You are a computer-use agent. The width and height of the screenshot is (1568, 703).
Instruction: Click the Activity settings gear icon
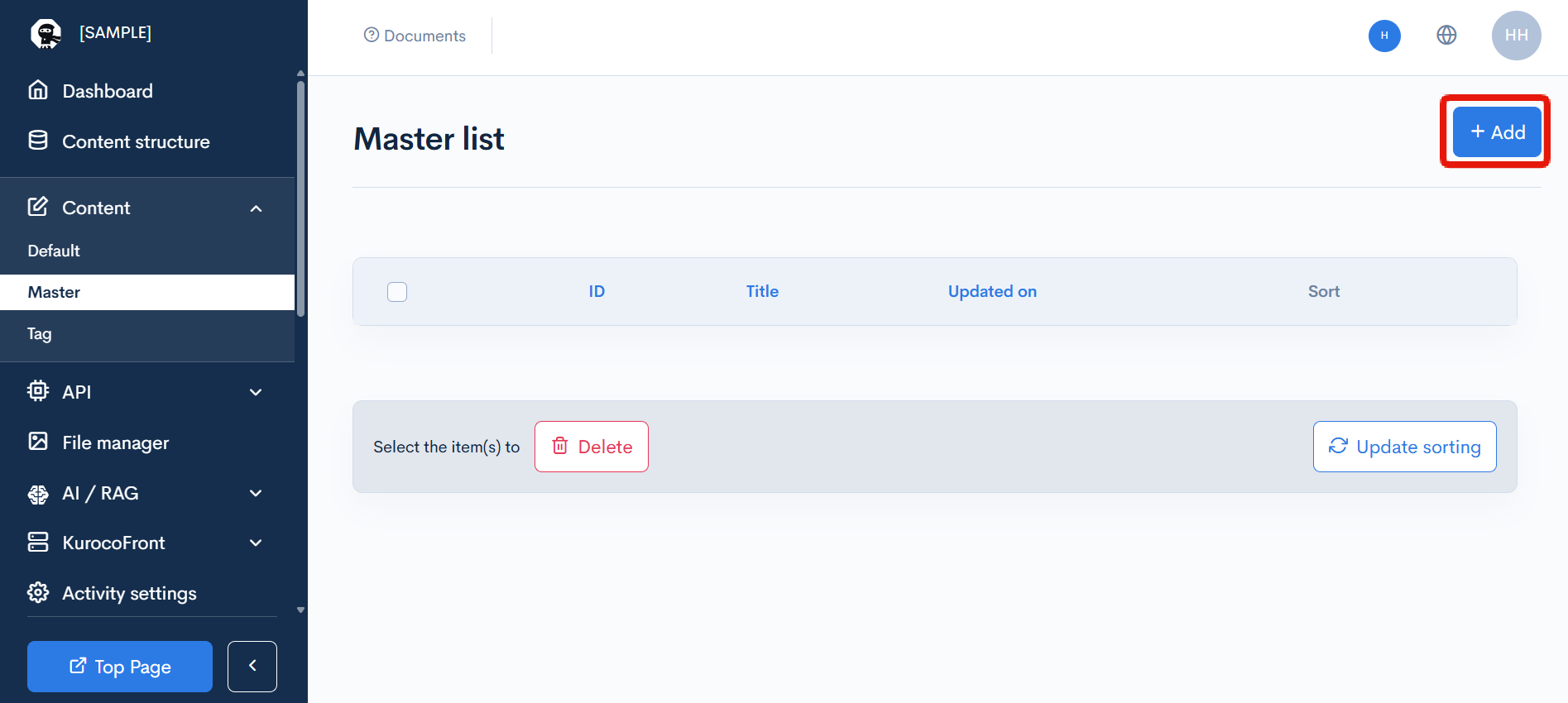click(x=38, y=592)
